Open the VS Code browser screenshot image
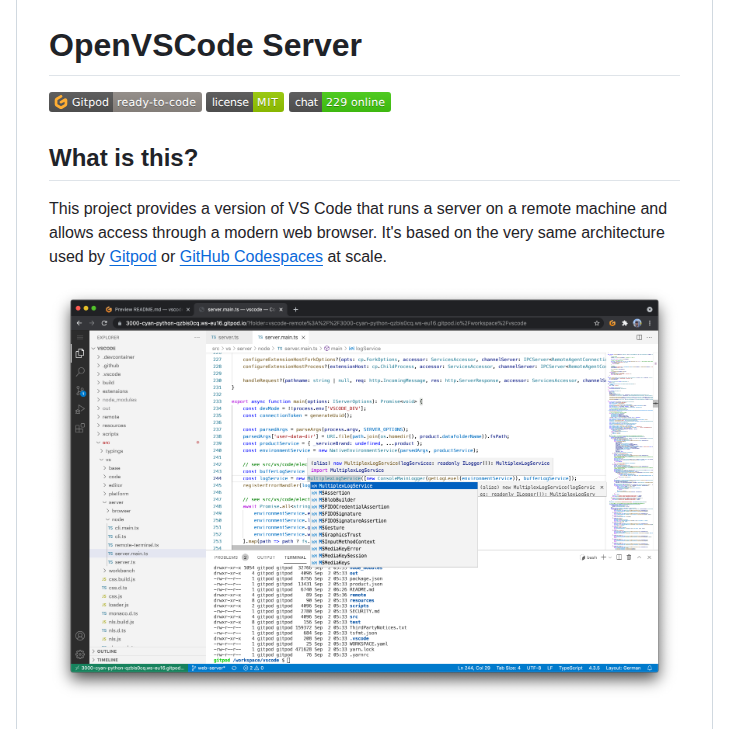The height and width of the screenshot is (729, 729). click(x=364, y=486)
